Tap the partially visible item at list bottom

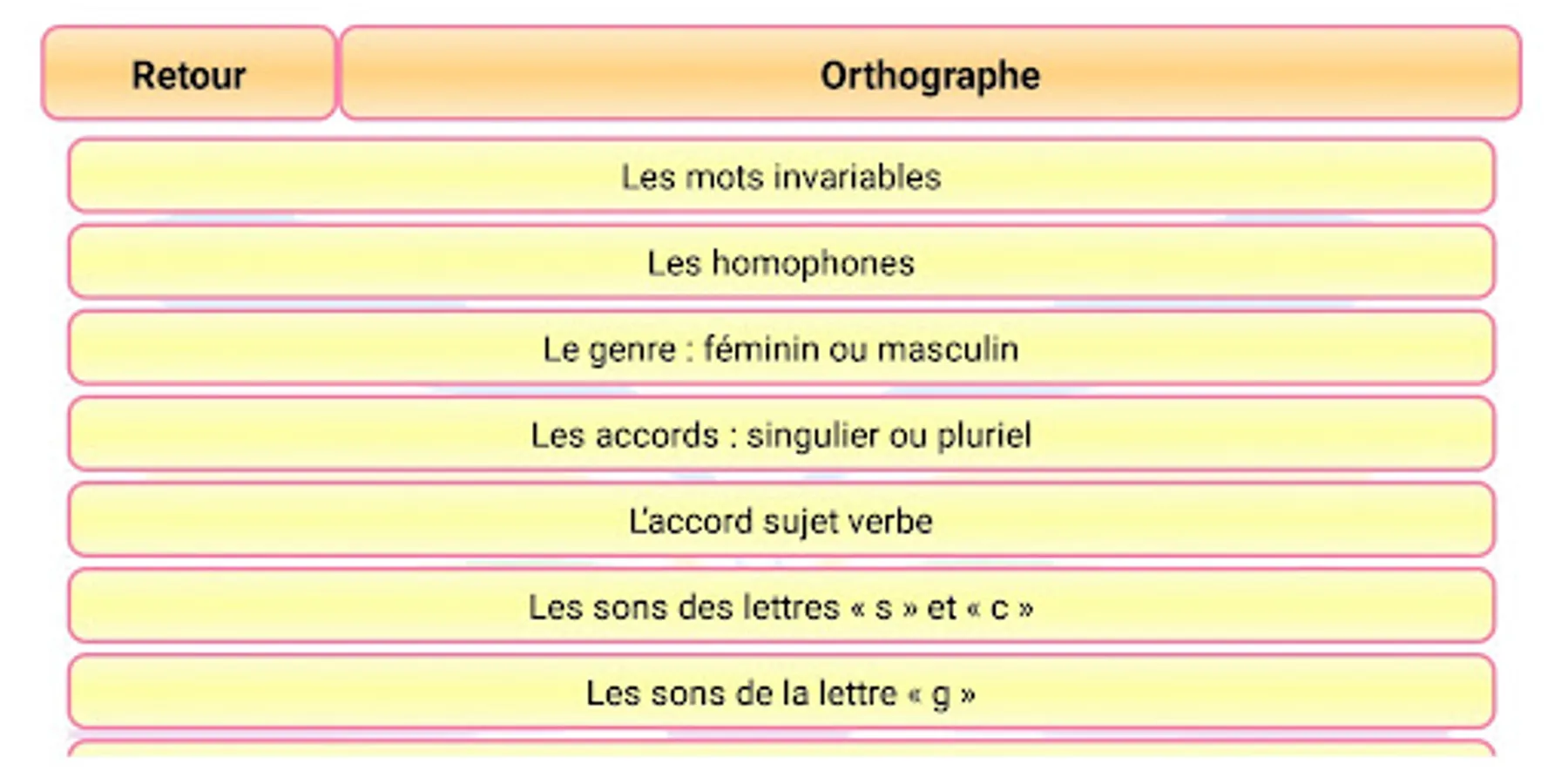click(781, 748)
